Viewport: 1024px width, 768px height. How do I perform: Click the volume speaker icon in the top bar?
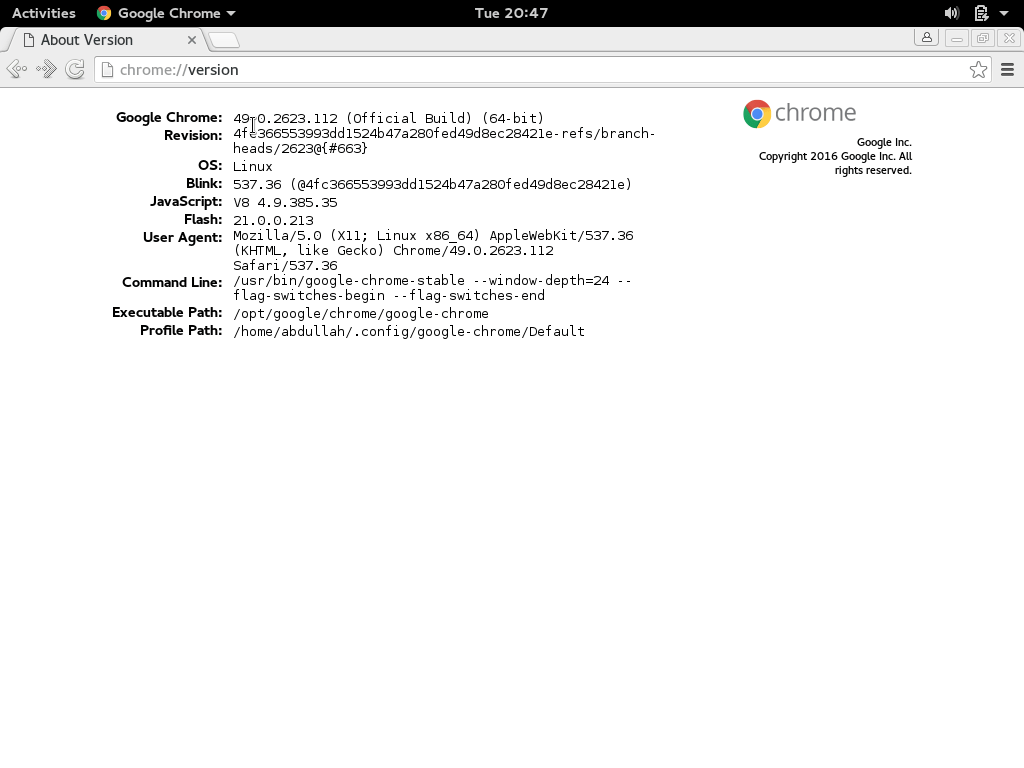952,13
